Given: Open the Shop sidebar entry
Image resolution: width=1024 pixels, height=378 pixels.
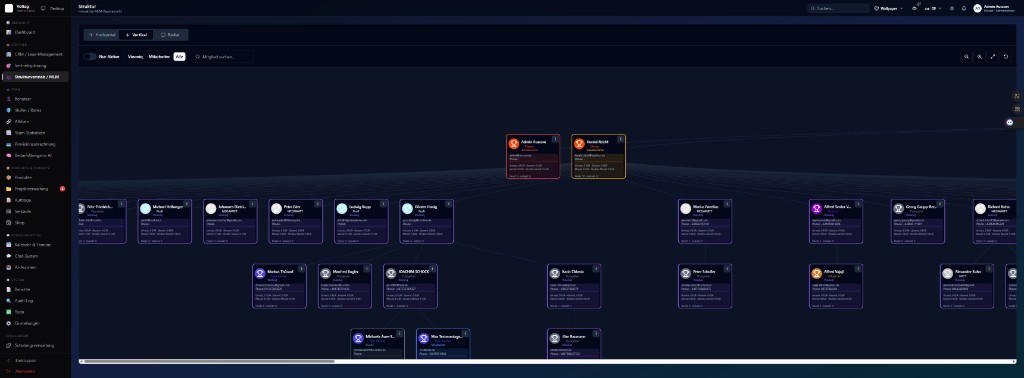Looking at the screenshot, I should click(x=35, y=223).
